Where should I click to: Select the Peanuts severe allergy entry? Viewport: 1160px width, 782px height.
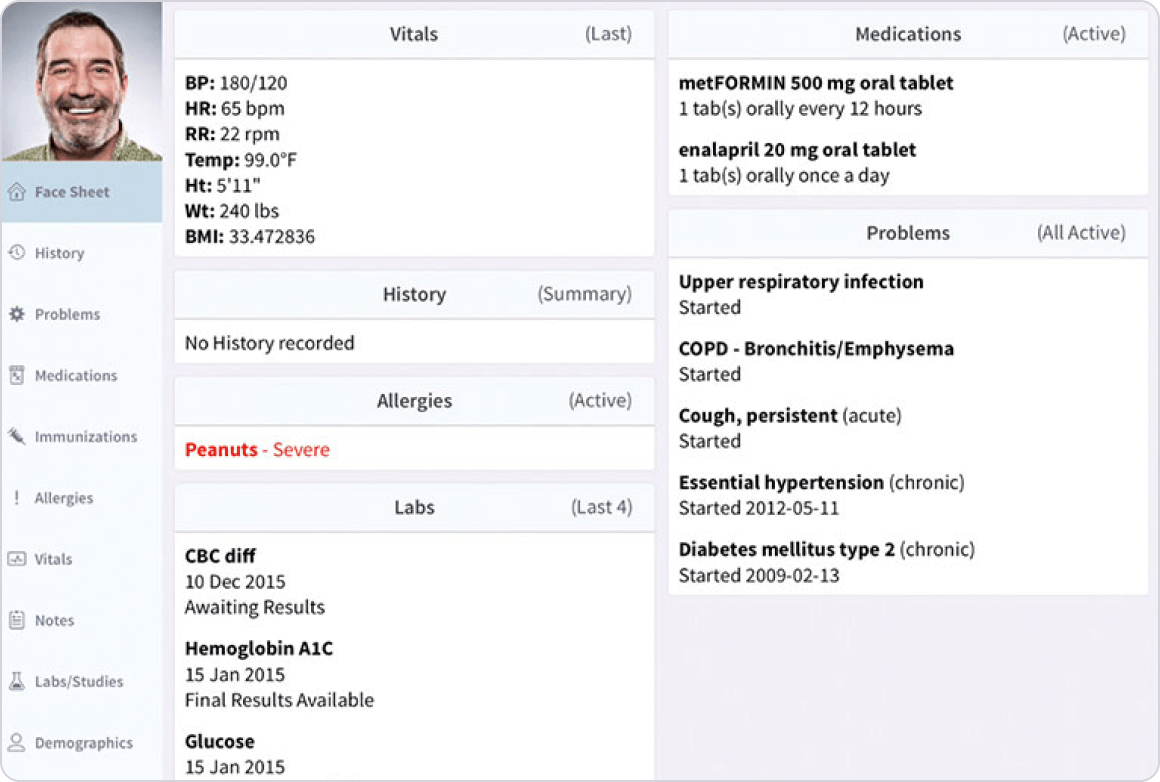coord(257,450)
